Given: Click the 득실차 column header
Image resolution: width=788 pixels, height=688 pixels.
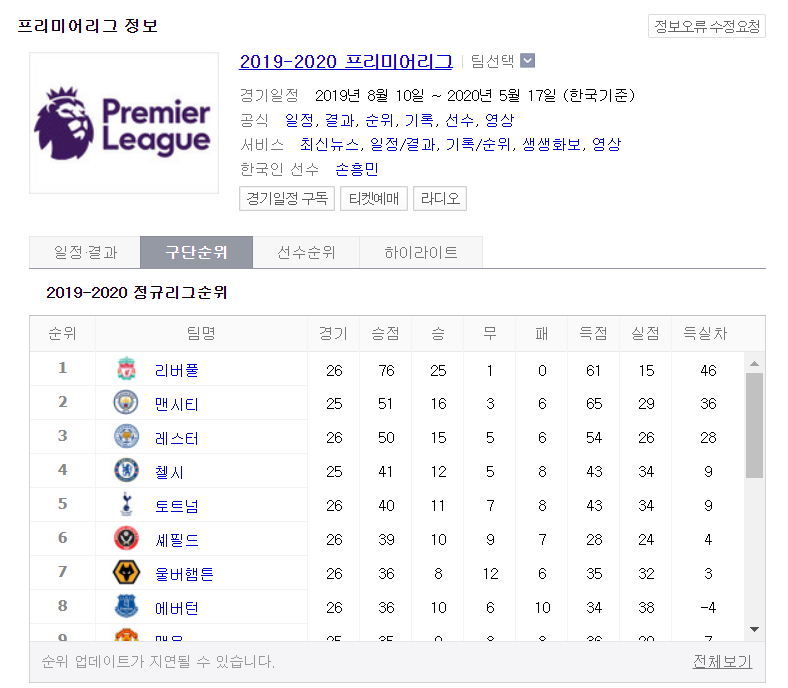Looking at the screenshot, I should pos(705,333).
